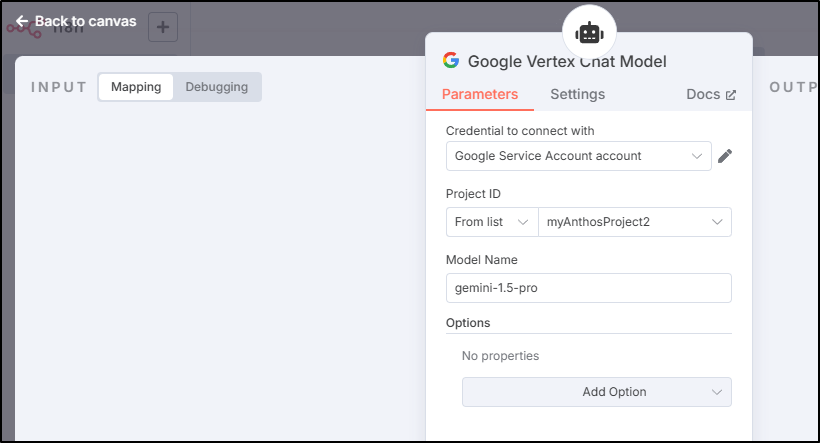Open the Add Option dropdown
Image resolution: width=820 pixels, height=443 pixels.
597,392
